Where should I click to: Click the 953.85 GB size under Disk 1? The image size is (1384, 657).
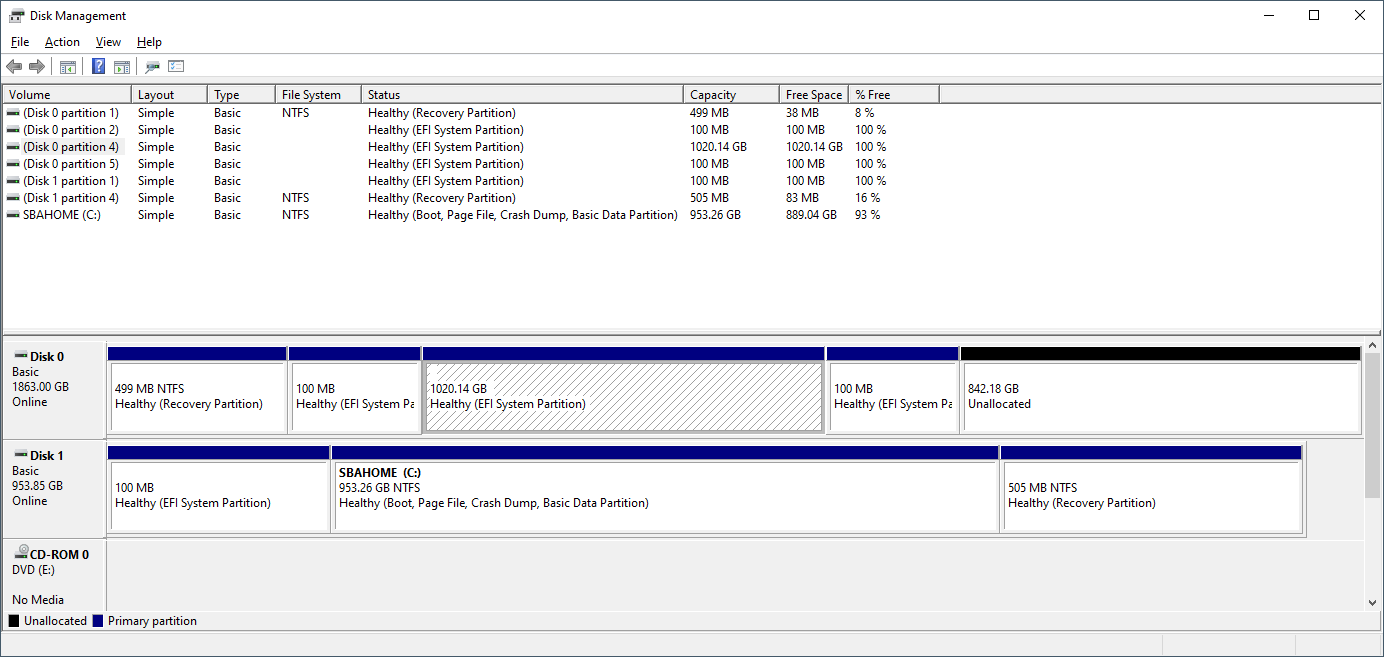(38, 486)
